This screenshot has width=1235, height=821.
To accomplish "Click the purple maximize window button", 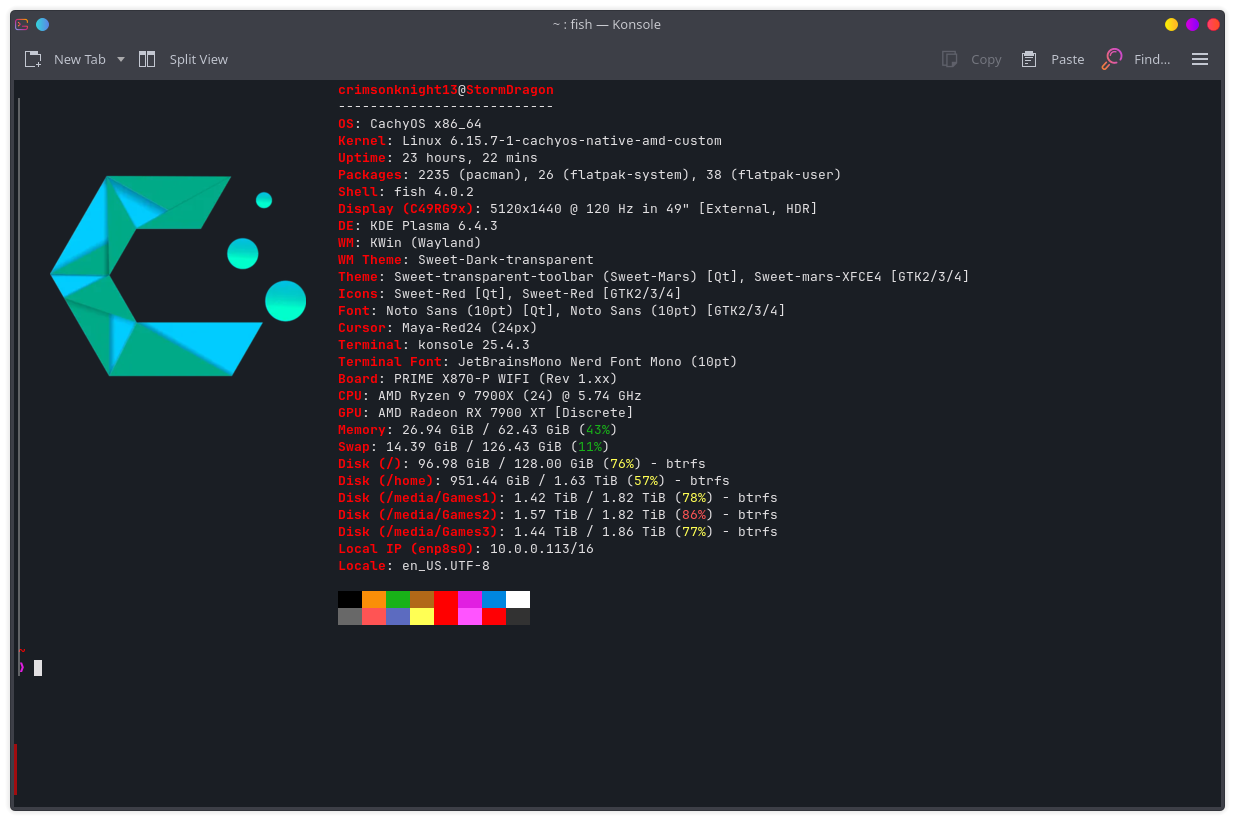I will [1192, 24].
